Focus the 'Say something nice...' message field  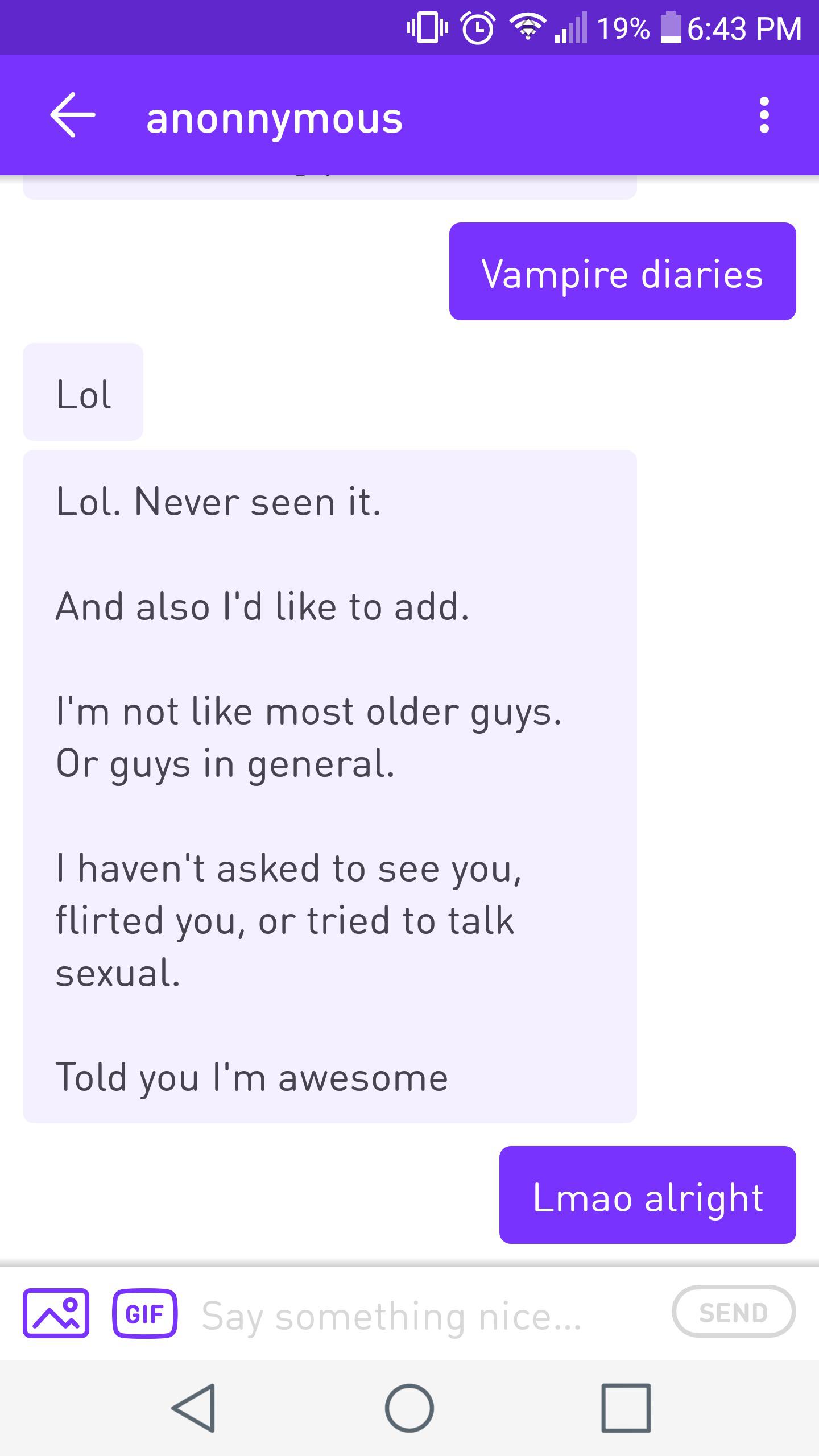coord(421,1315)
